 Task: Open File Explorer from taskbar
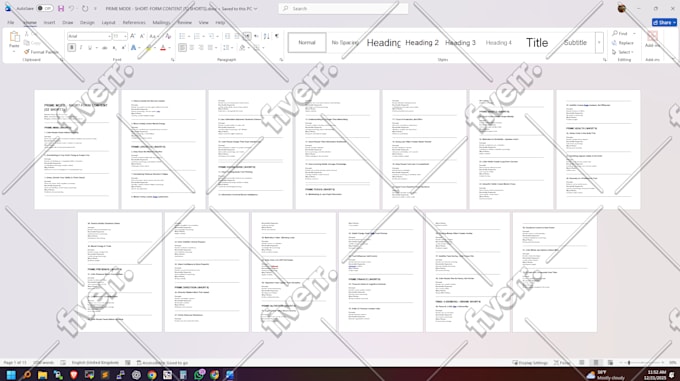click(42, 375)
